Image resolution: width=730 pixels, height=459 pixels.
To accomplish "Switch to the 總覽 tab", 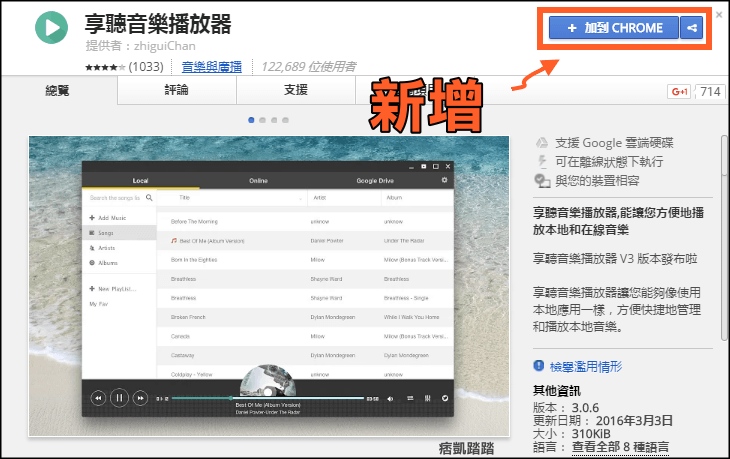I will point(58,90).
